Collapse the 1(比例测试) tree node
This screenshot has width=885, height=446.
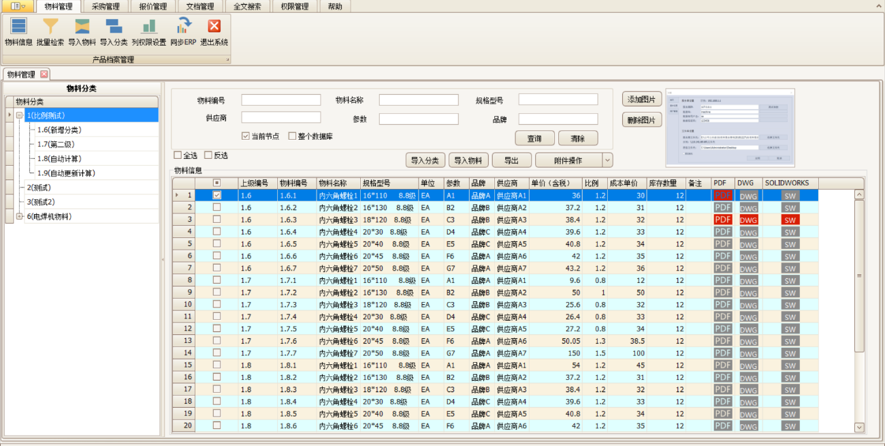(x=19, y=115)
